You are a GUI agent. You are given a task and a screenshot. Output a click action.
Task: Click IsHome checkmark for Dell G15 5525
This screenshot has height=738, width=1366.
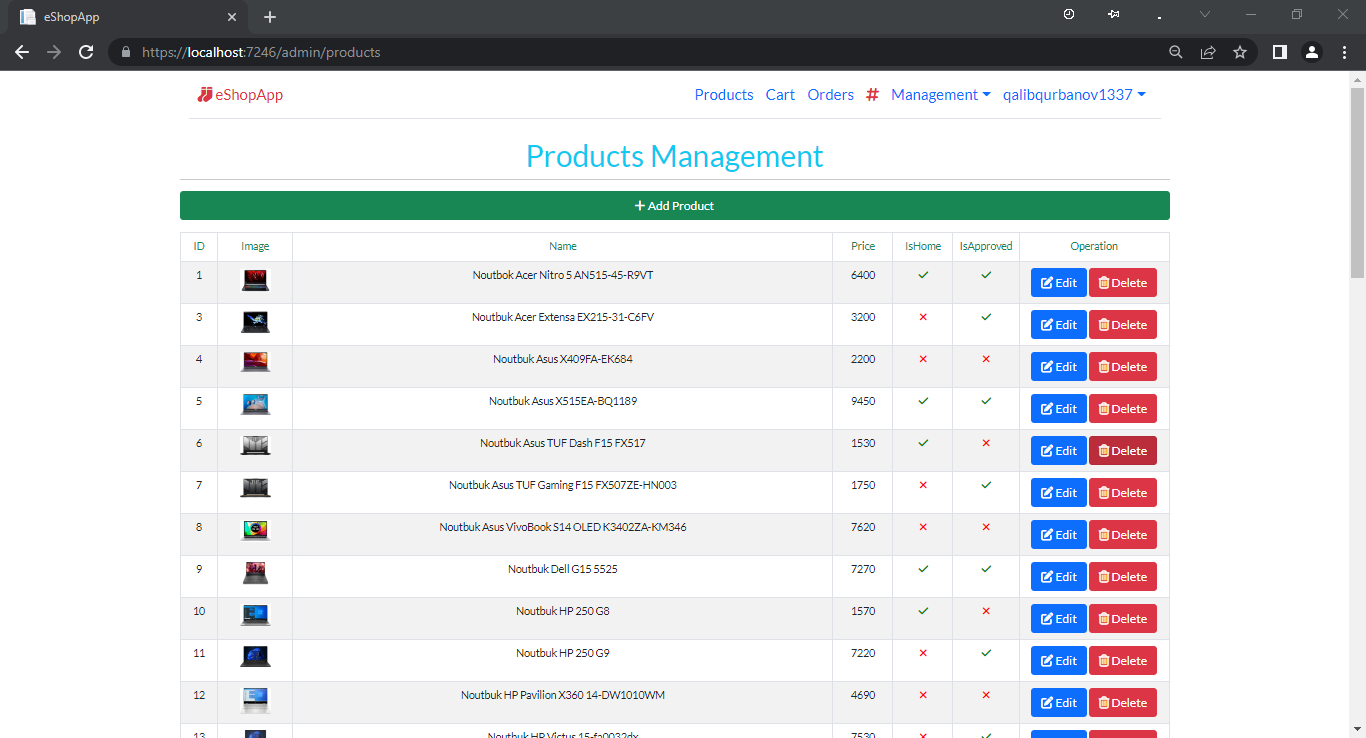pos(923,569)
